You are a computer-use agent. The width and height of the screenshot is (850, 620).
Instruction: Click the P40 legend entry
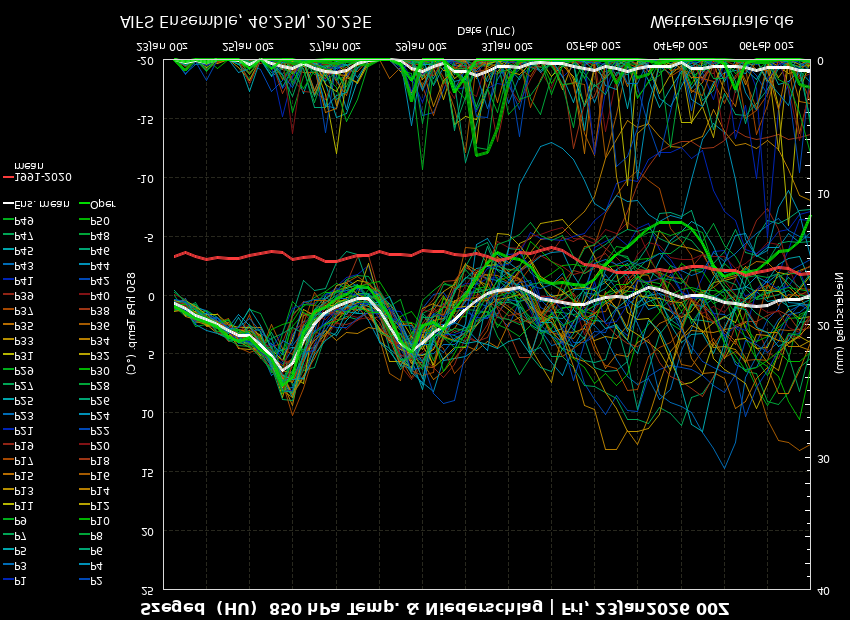99,296
